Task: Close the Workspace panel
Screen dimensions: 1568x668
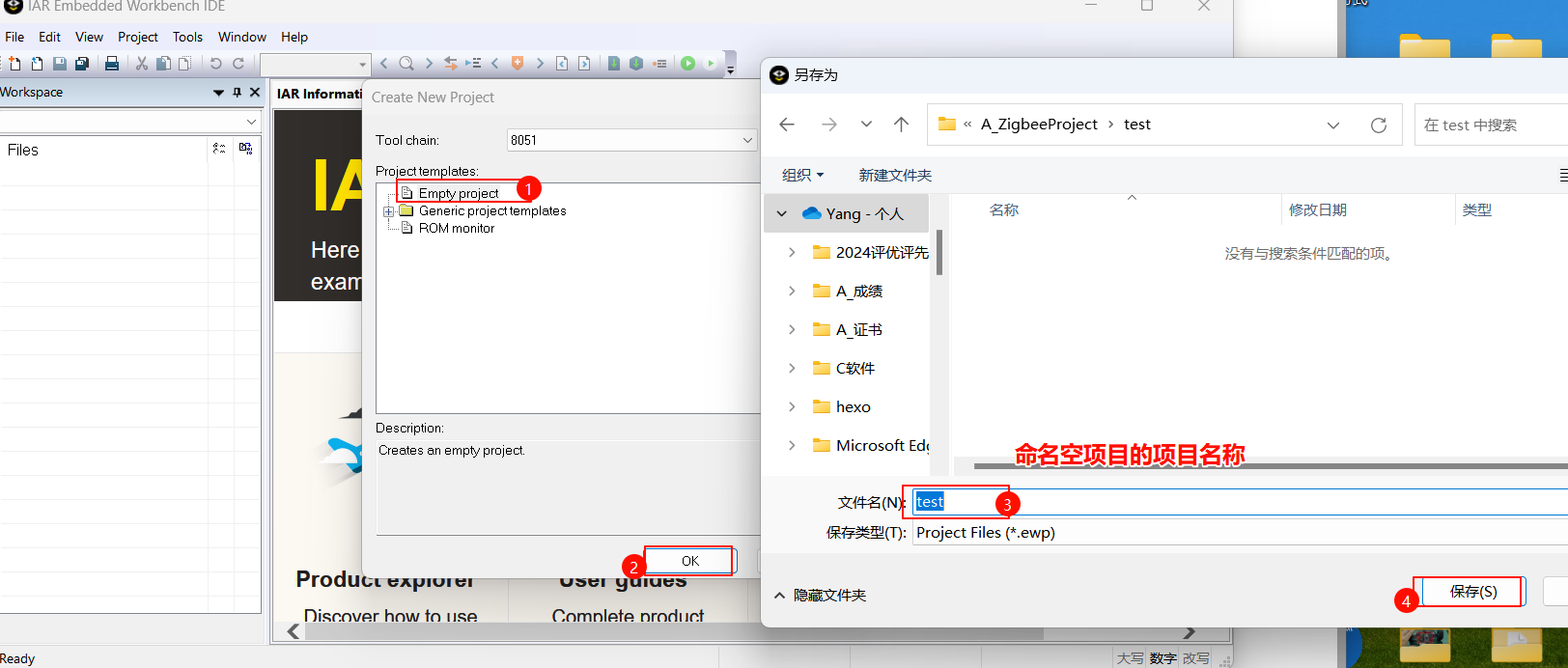Action: (255, 93)
